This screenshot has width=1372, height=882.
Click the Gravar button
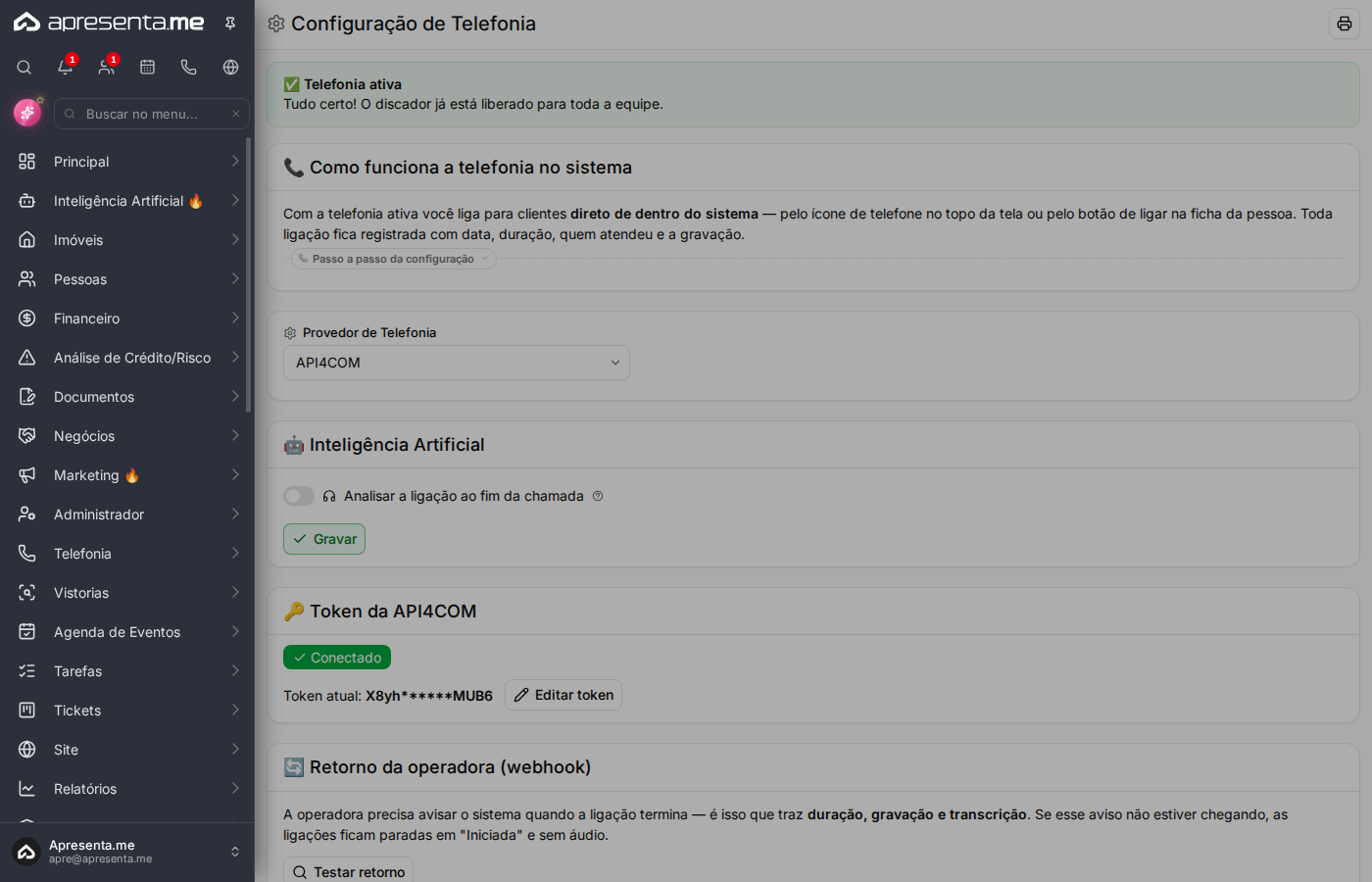point(324,539)
